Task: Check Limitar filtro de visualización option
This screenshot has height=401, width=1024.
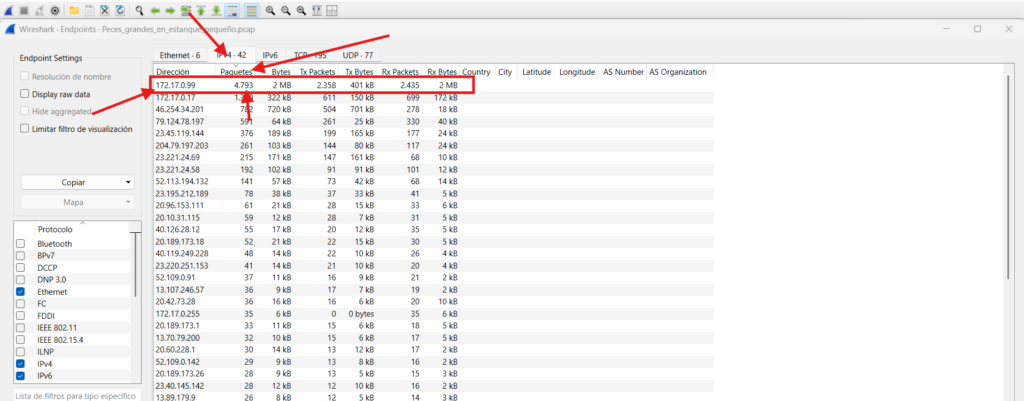Action: (x=25, y=129)
